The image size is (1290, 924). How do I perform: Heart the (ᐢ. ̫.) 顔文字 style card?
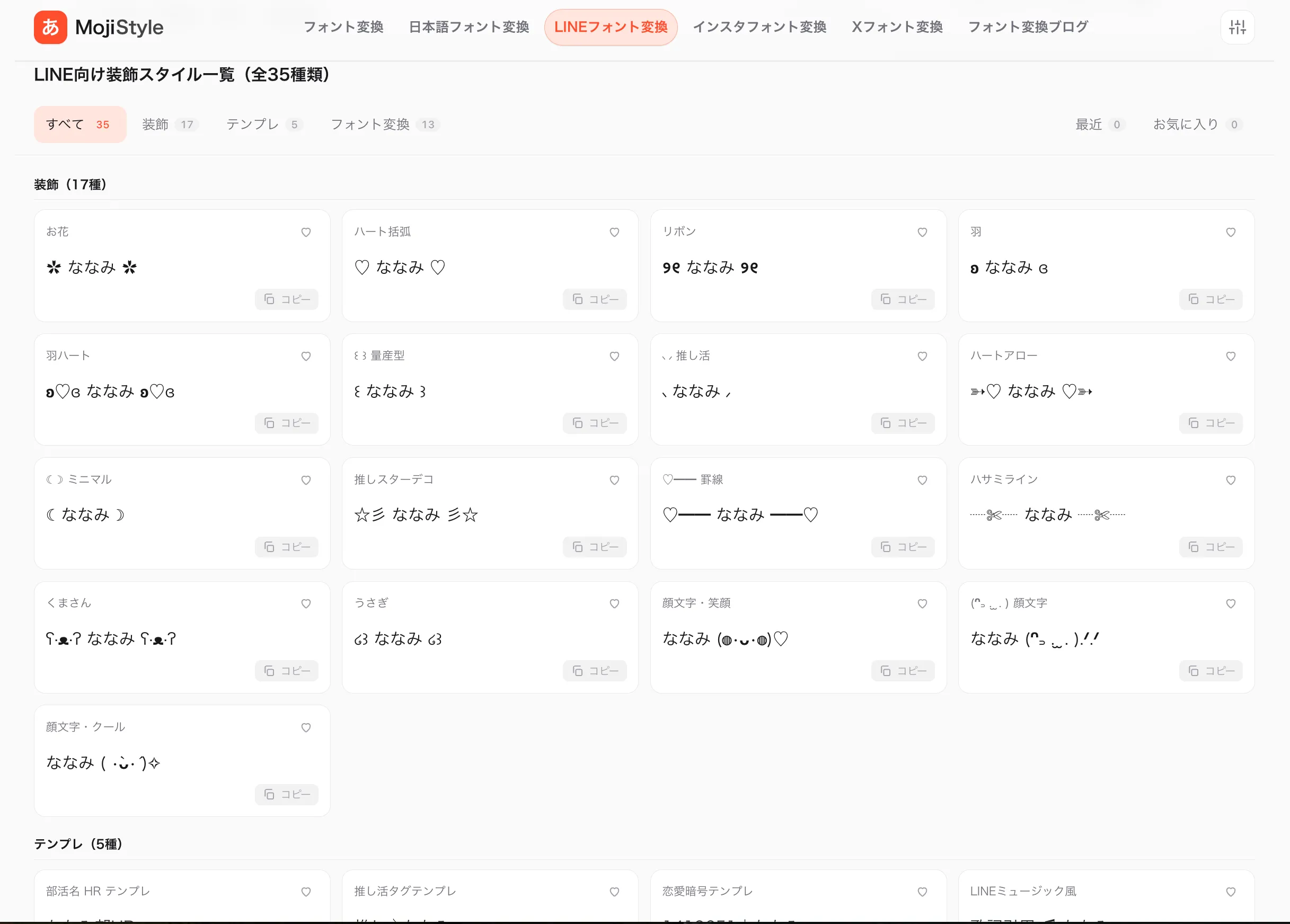coord(1231,603)
